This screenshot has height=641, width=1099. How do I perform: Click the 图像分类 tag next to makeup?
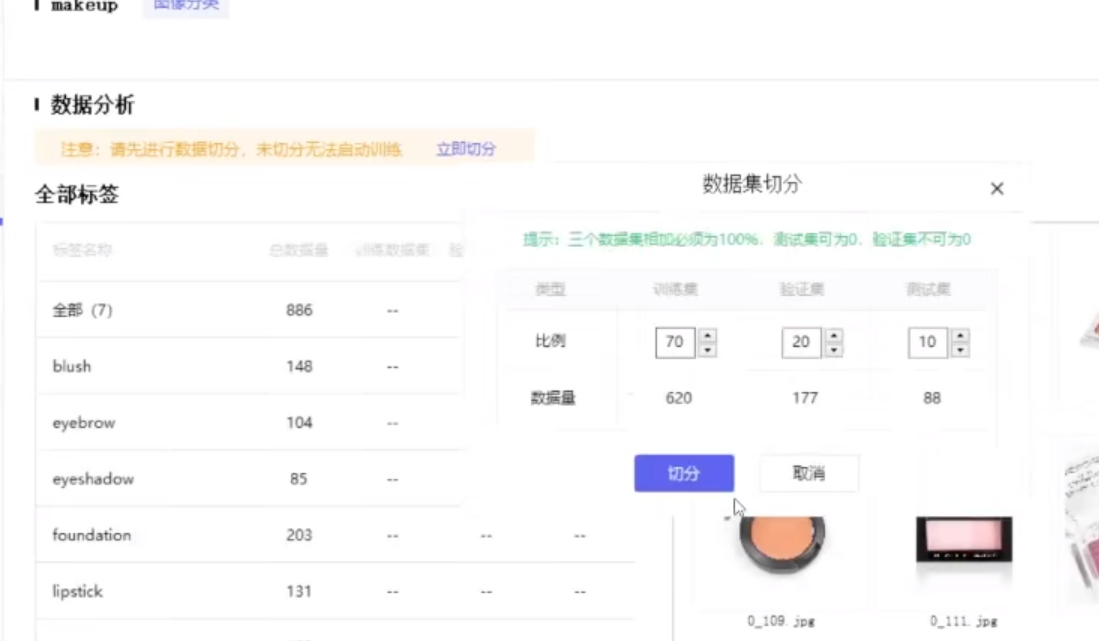[185, 5]
